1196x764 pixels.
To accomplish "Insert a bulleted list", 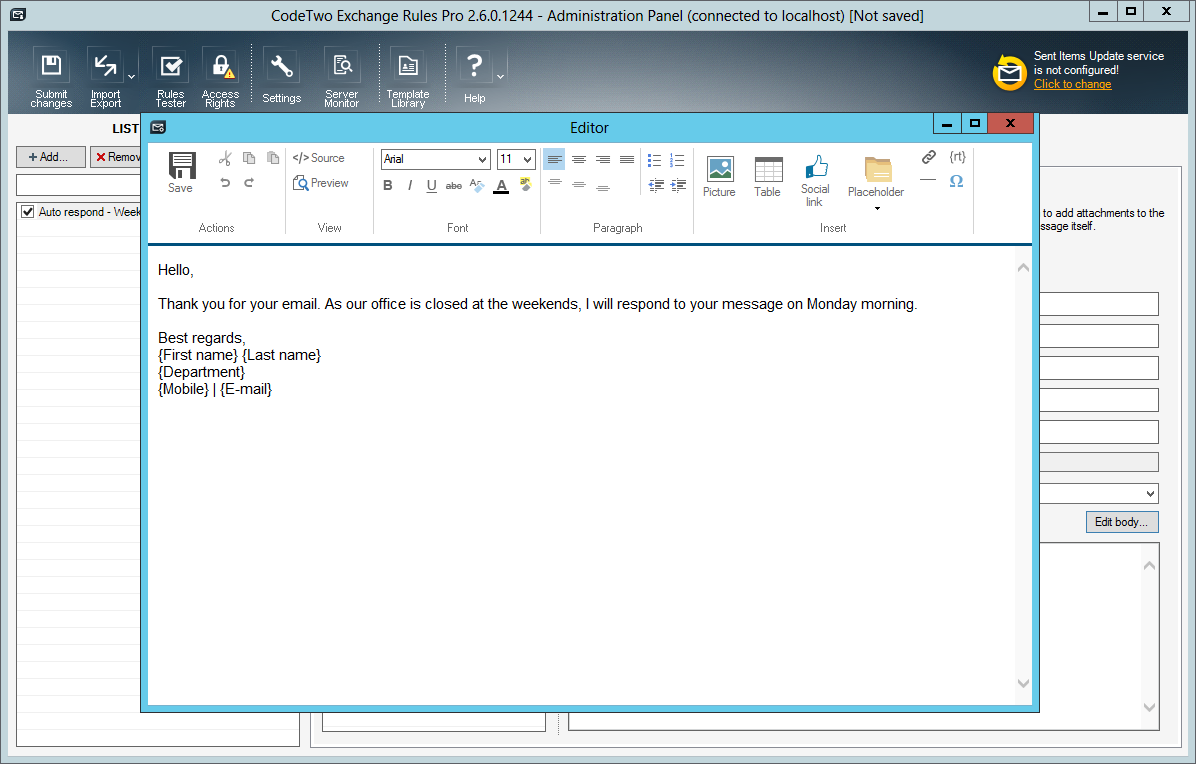I will coord(654,160).
